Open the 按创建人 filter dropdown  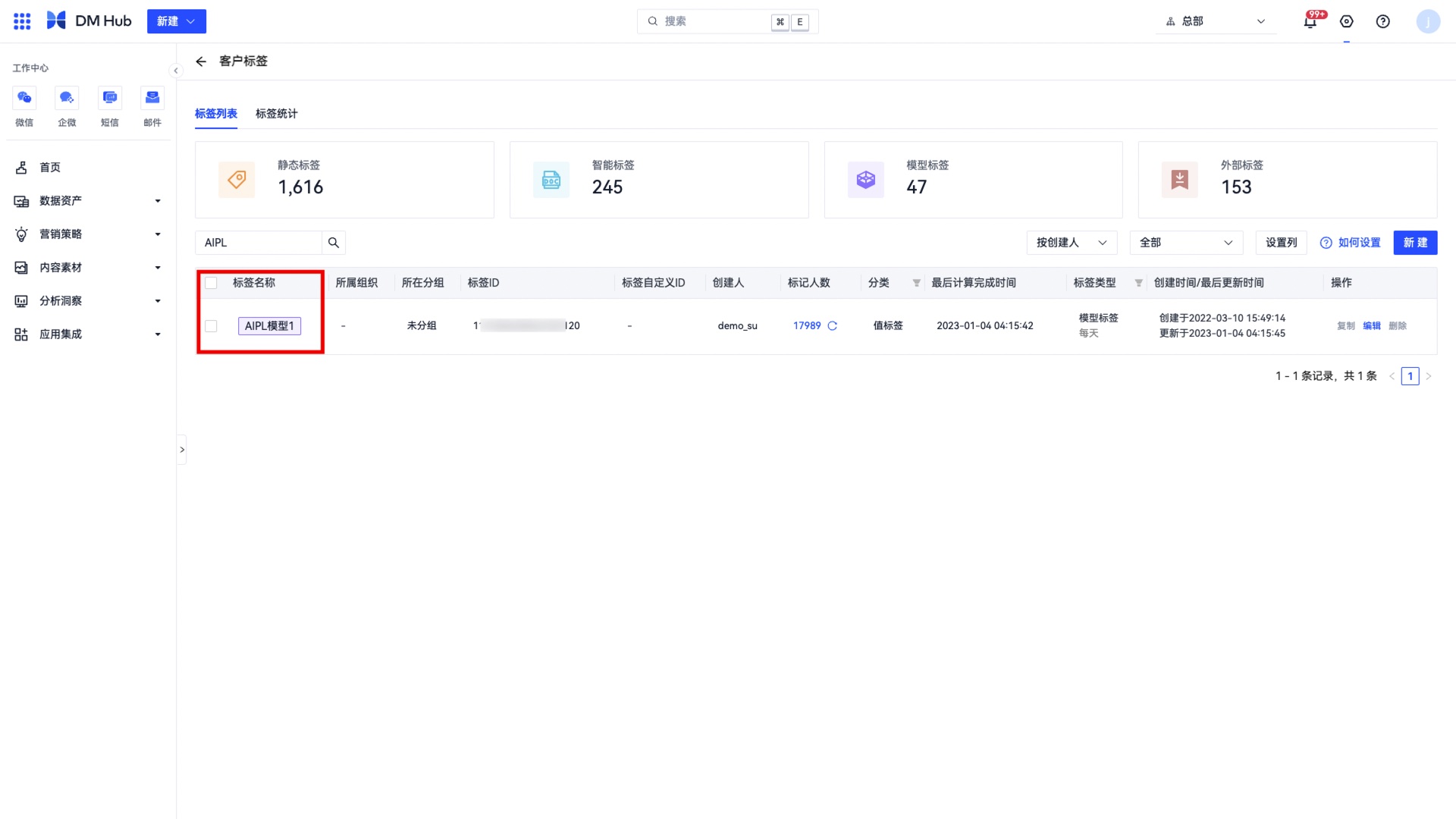click(1072, 243)
